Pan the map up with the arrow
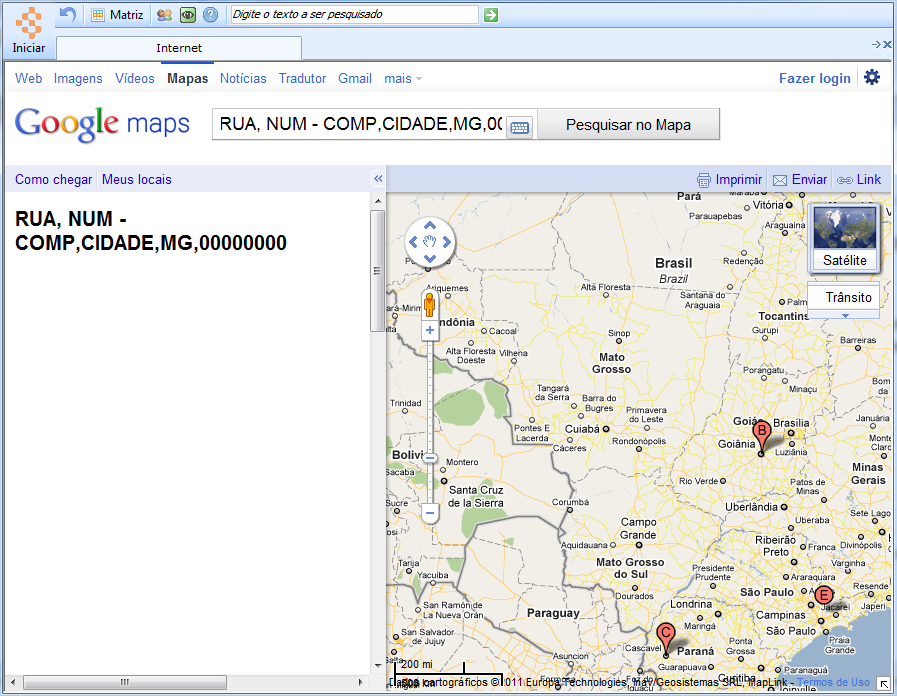The width and height of the screenshot is (897, 696). 430,225
